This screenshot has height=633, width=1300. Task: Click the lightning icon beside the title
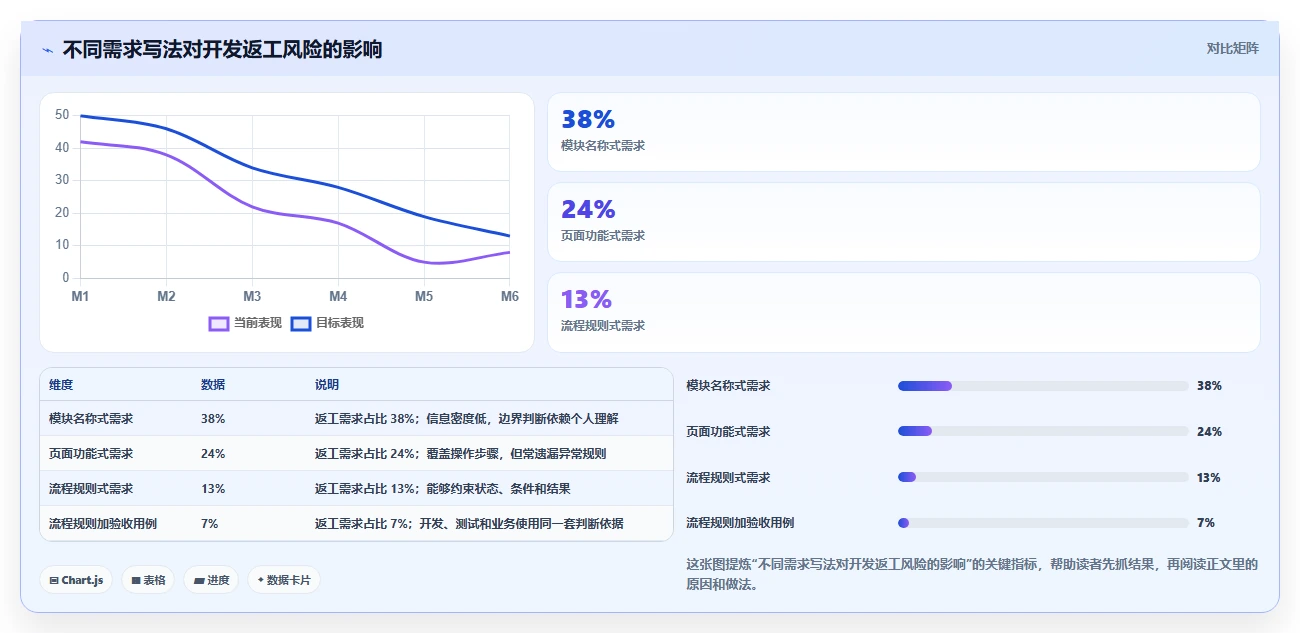click(x=47, y=49)
